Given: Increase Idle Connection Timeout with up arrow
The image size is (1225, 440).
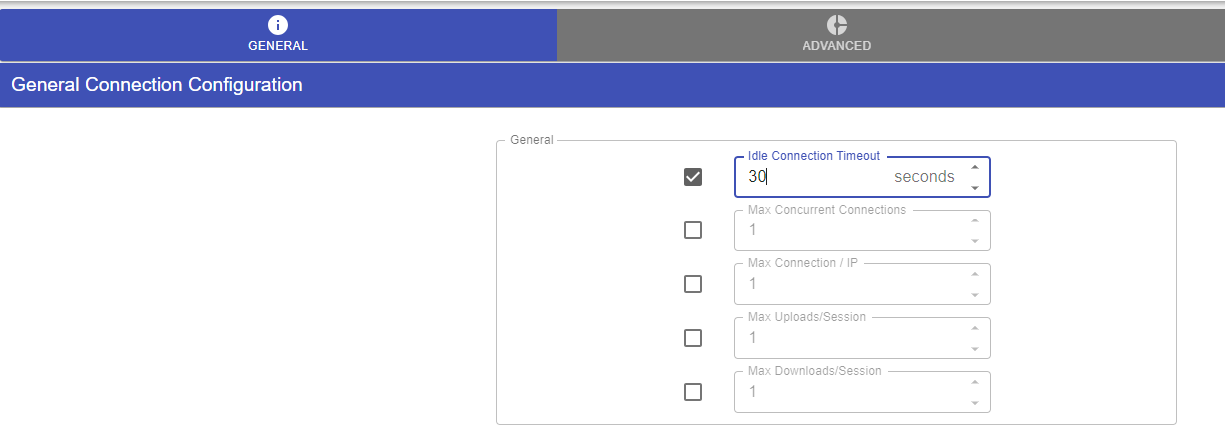Looking at the screenshot, I should click(975, 168).
